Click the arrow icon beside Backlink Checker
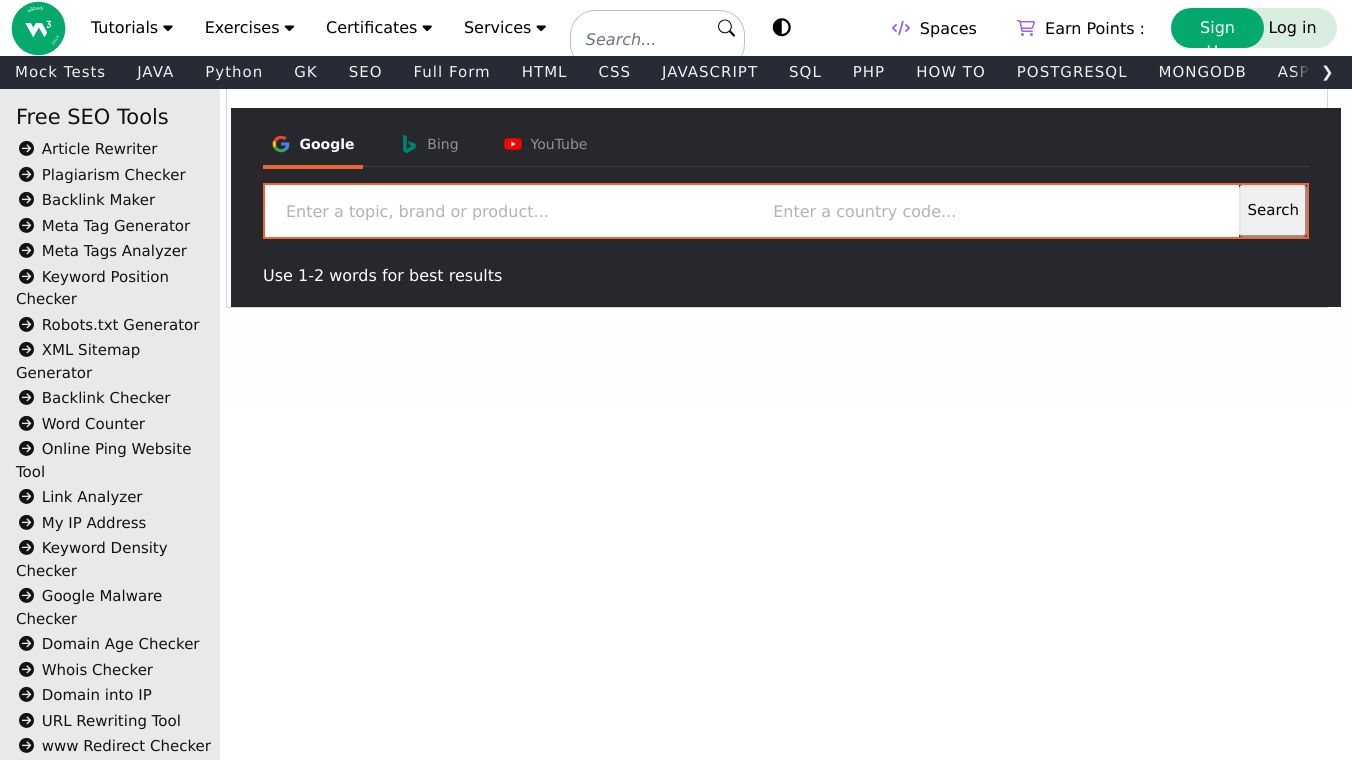The width and height of the screenshot is (1352, 760). coord(26,398)
